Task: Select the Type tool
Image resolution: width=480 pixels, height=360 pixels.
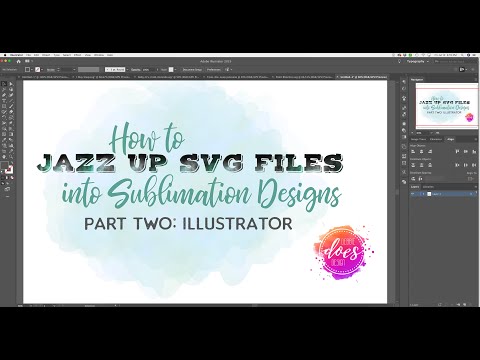Action: [x=4, y=100]
